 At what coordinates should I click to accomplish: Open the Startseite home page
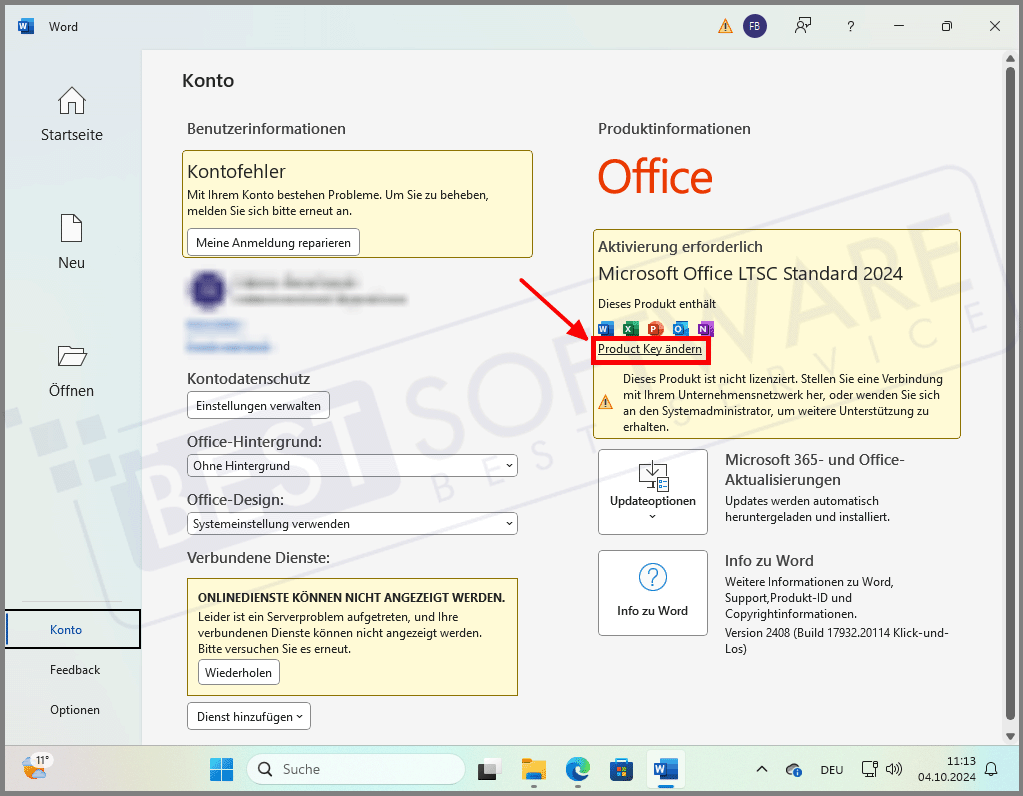point(72,114)
